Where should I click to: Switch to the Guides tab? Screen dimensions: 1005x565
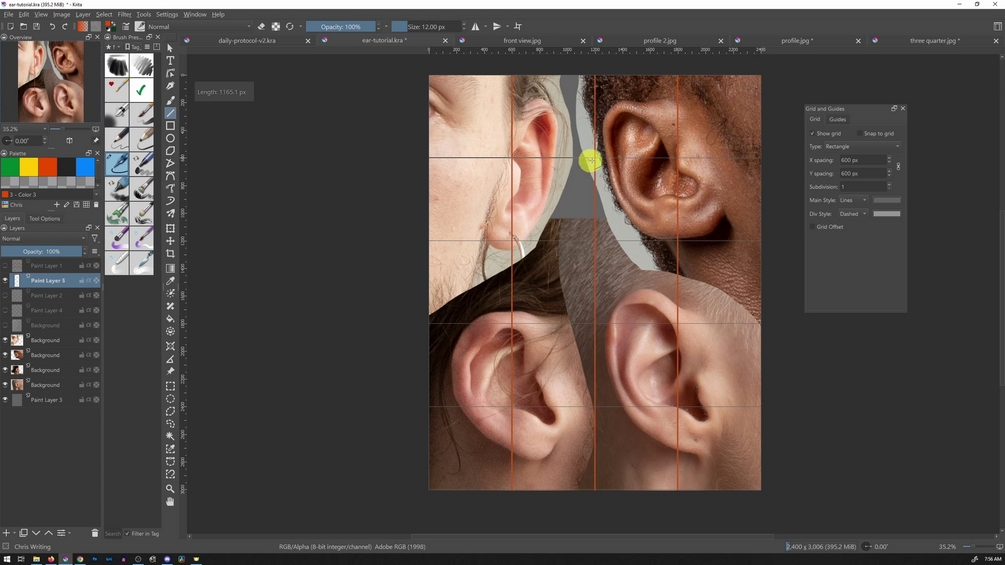pyautogui.click(x=837, y=119)
